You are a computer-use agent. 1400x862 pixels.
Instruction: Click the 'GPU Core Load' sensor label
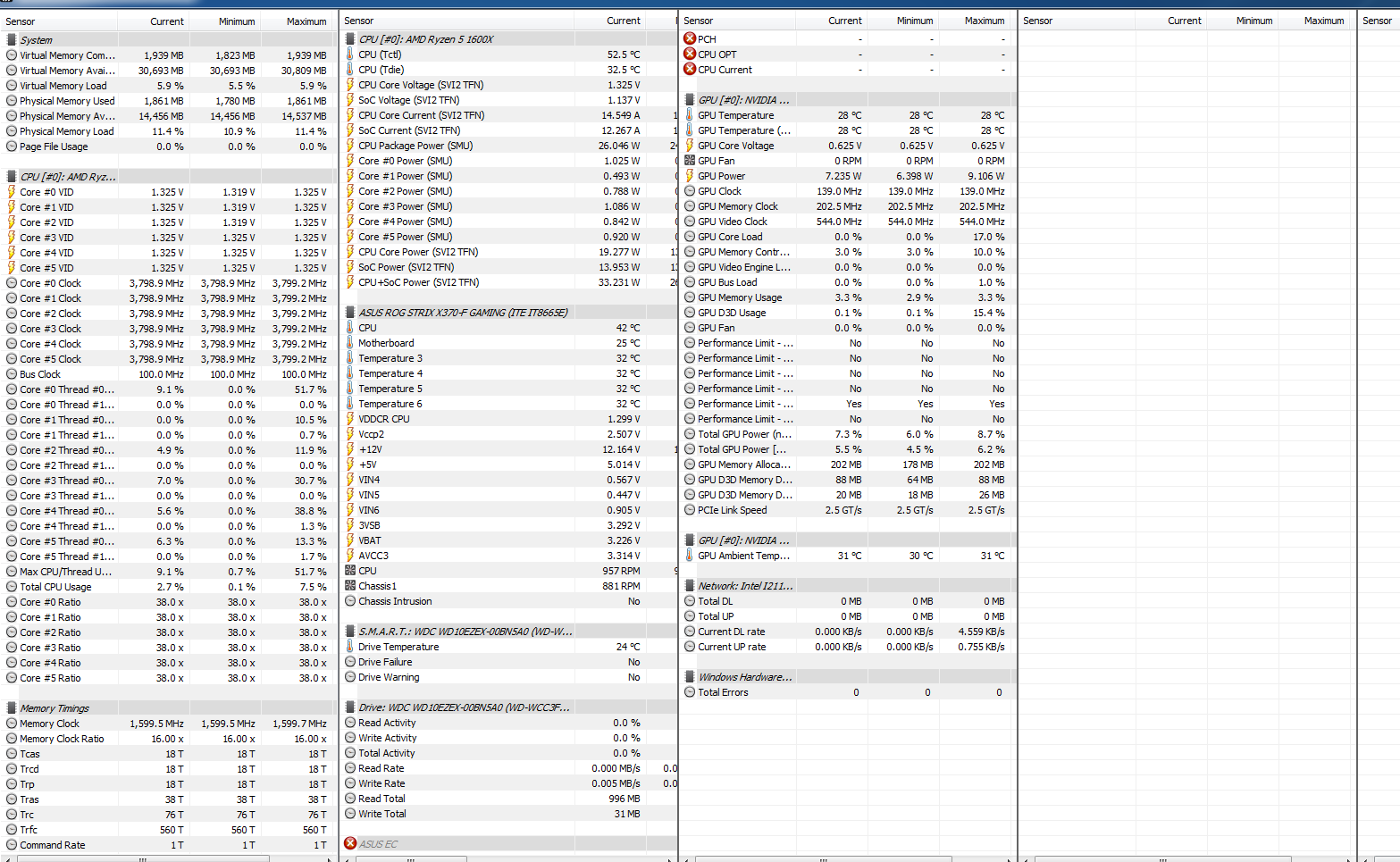coord(730,237)
